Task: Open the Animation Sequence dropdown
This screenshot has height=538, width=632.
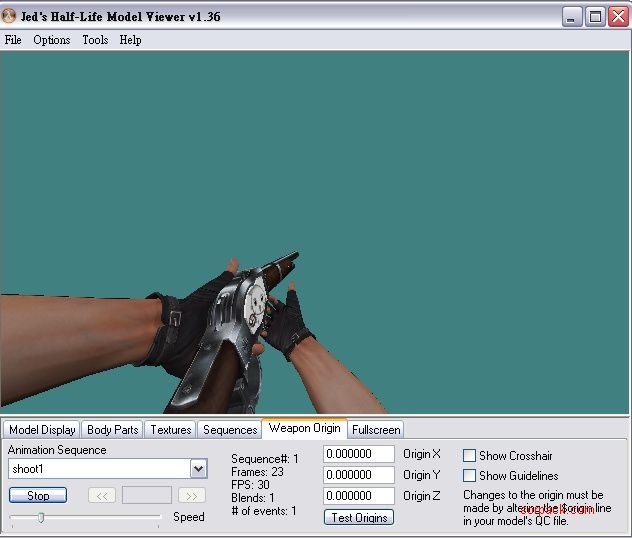Action: [x=198, y=468]
